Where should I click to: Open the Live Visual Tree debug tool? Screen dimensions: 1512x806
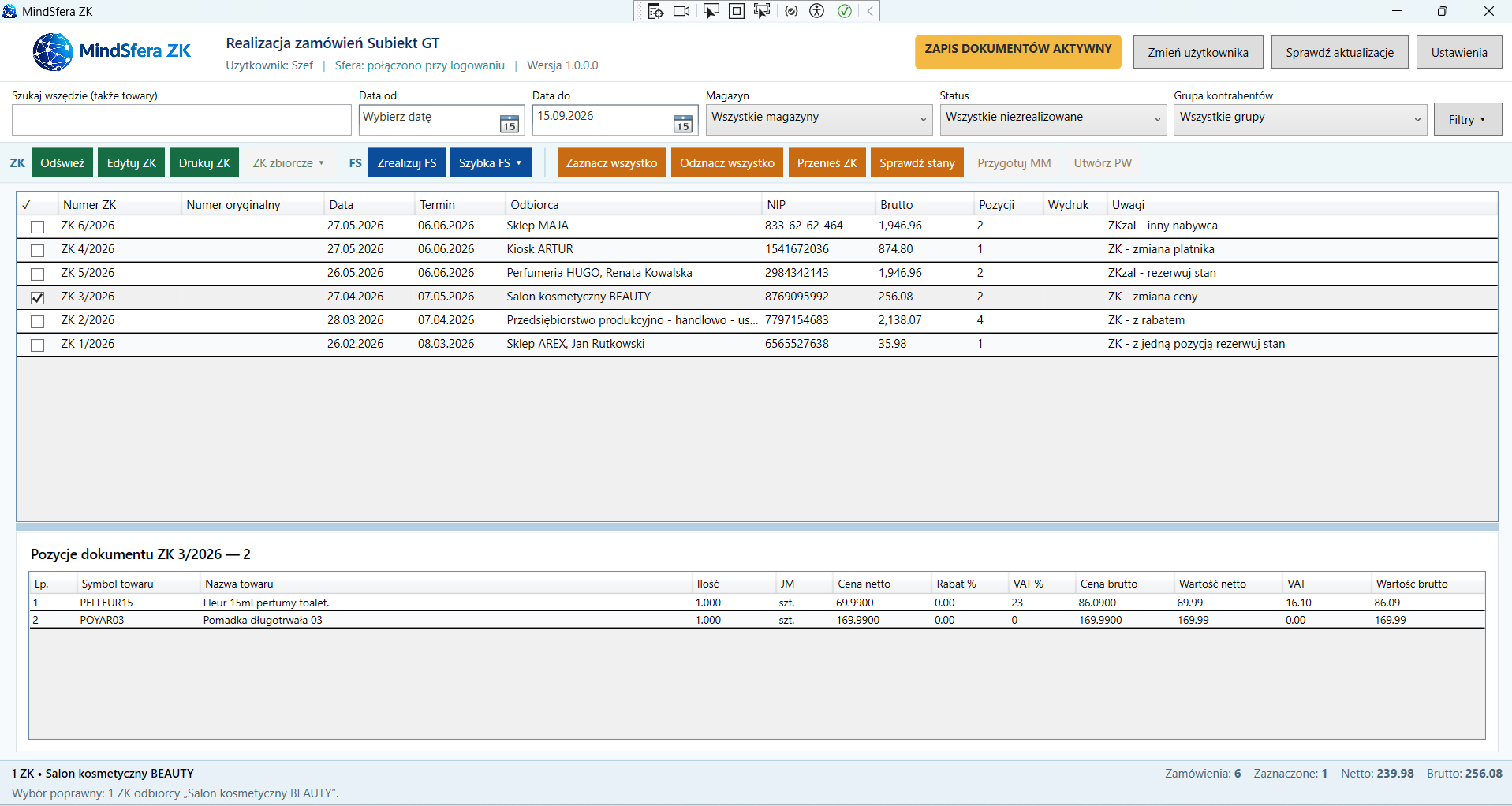pyautogui.click(x=655, y=11)
